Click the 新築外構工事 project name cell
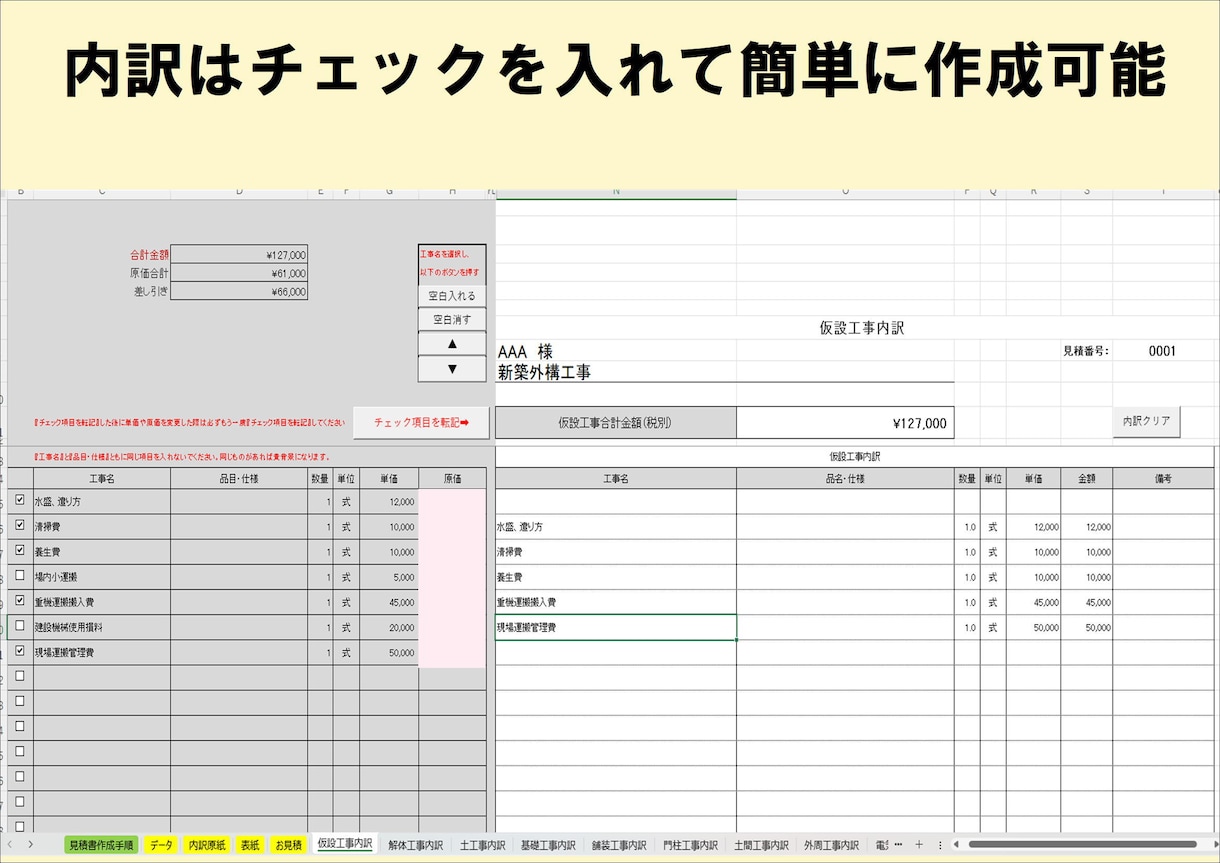The height and width of the screenshot is (863, 1220). point(616,372)
